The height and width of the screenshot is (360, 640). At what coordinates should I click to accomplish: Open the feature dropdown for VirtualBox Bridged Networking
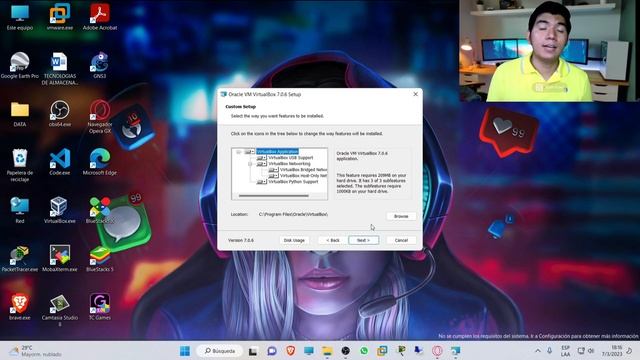273,170
